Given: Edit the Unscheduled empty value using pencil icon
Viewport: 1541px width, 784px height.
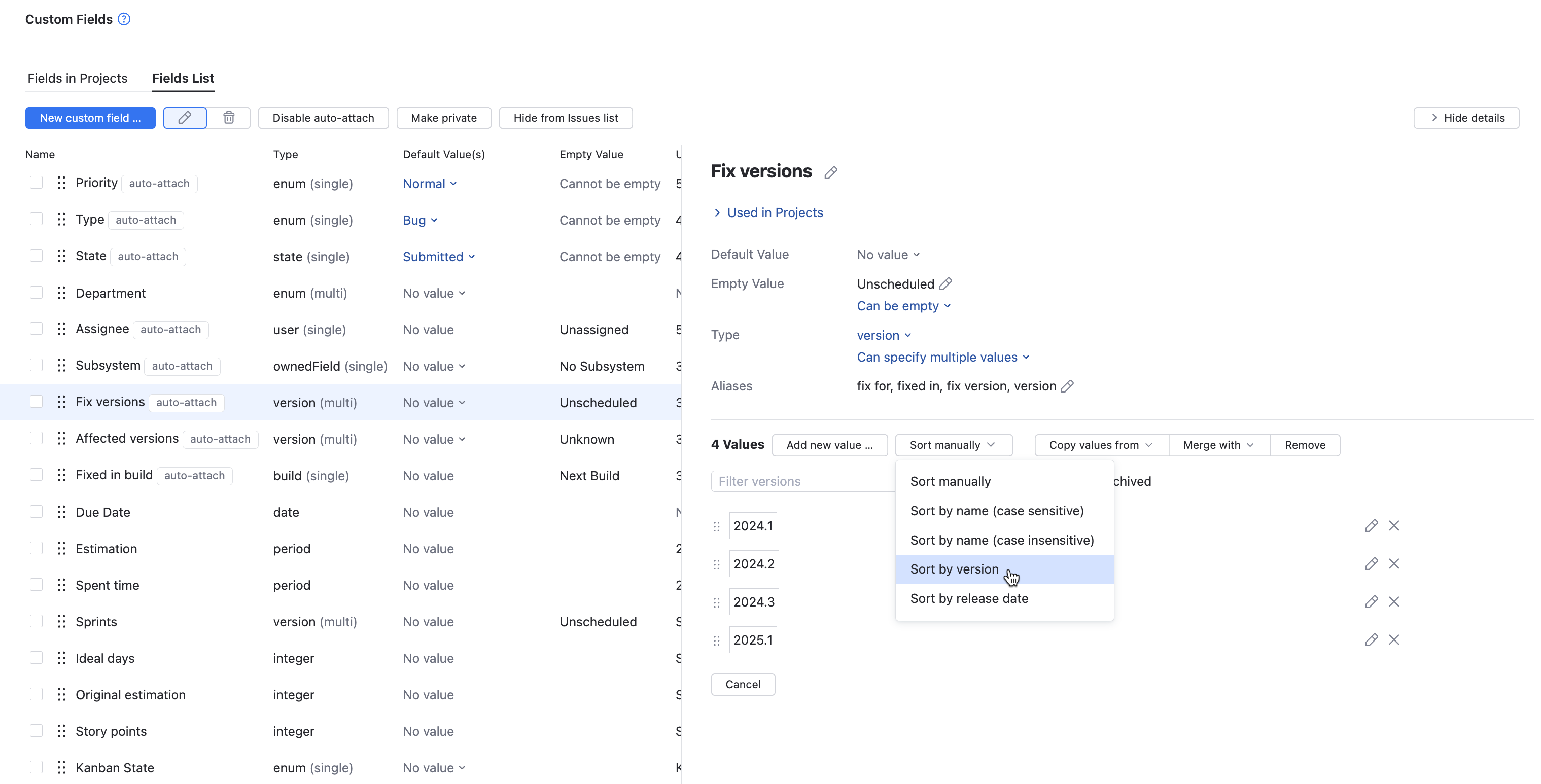Looking at the screenshot, I should coord(946,283).
